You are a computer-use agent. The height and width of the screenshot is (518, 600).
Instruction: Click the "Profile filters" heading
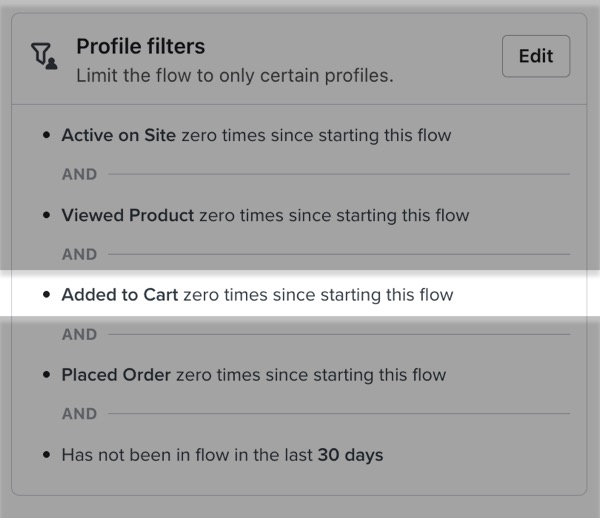pos(140,46)
